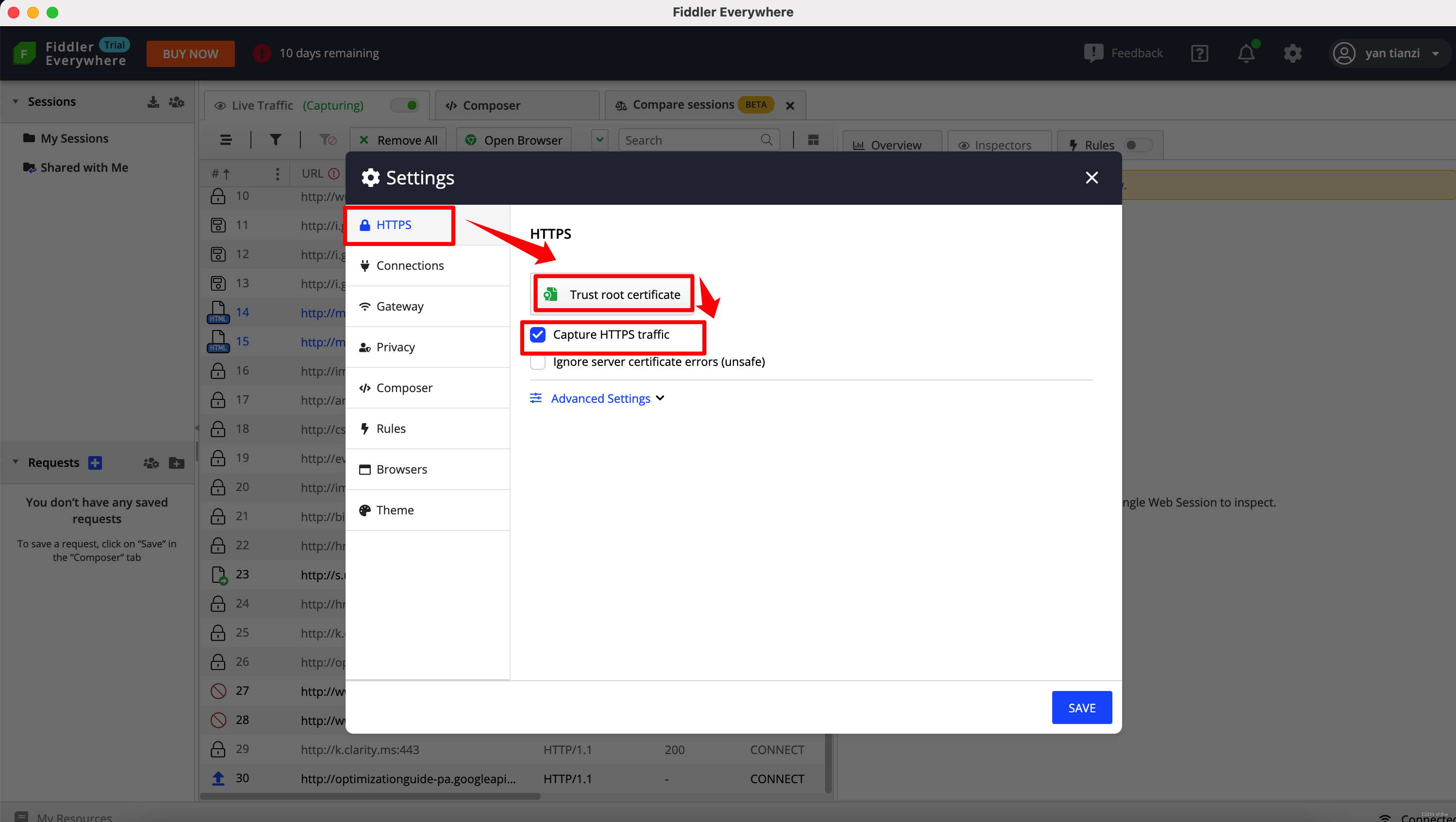The image size is (1456, 822).
Task: Expand Advanced Settings section
Action: pos(600,398)
